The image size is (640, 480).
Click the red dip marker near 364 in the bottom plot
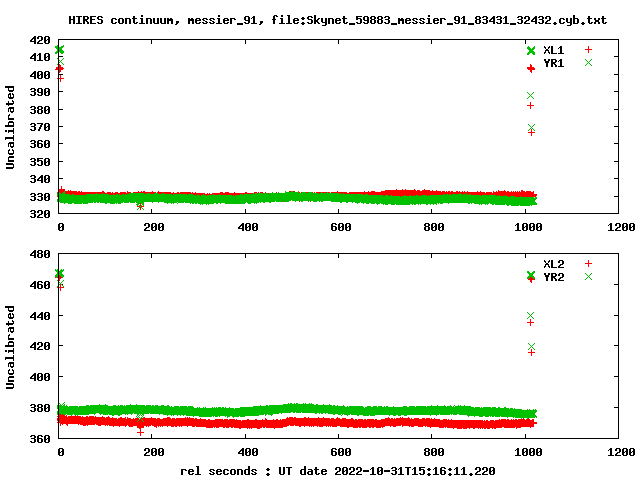140,432
